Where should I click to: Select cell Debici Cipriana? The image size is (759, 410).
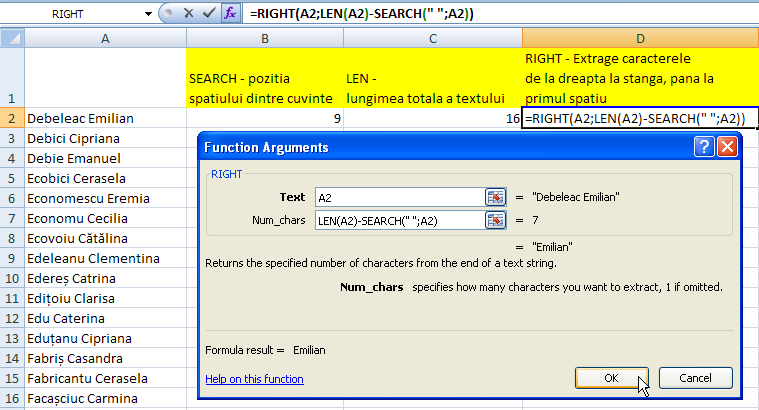tap(105, 138)
